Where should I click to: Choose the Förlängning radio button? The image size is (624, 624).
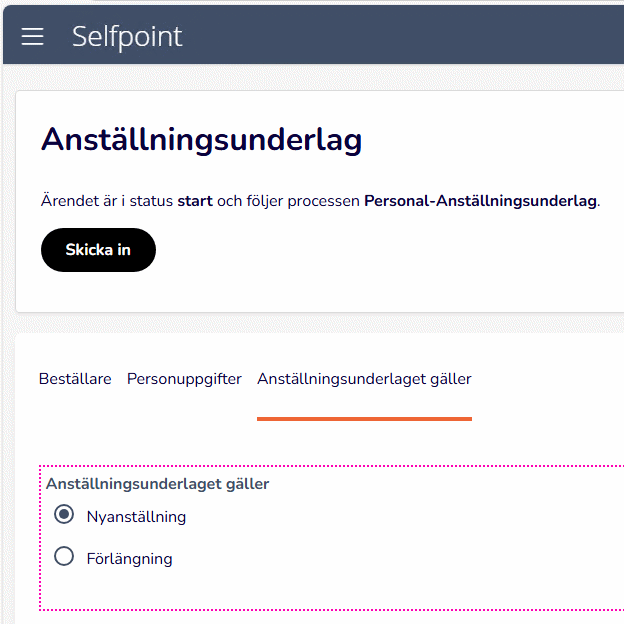[x=64, y=557]
